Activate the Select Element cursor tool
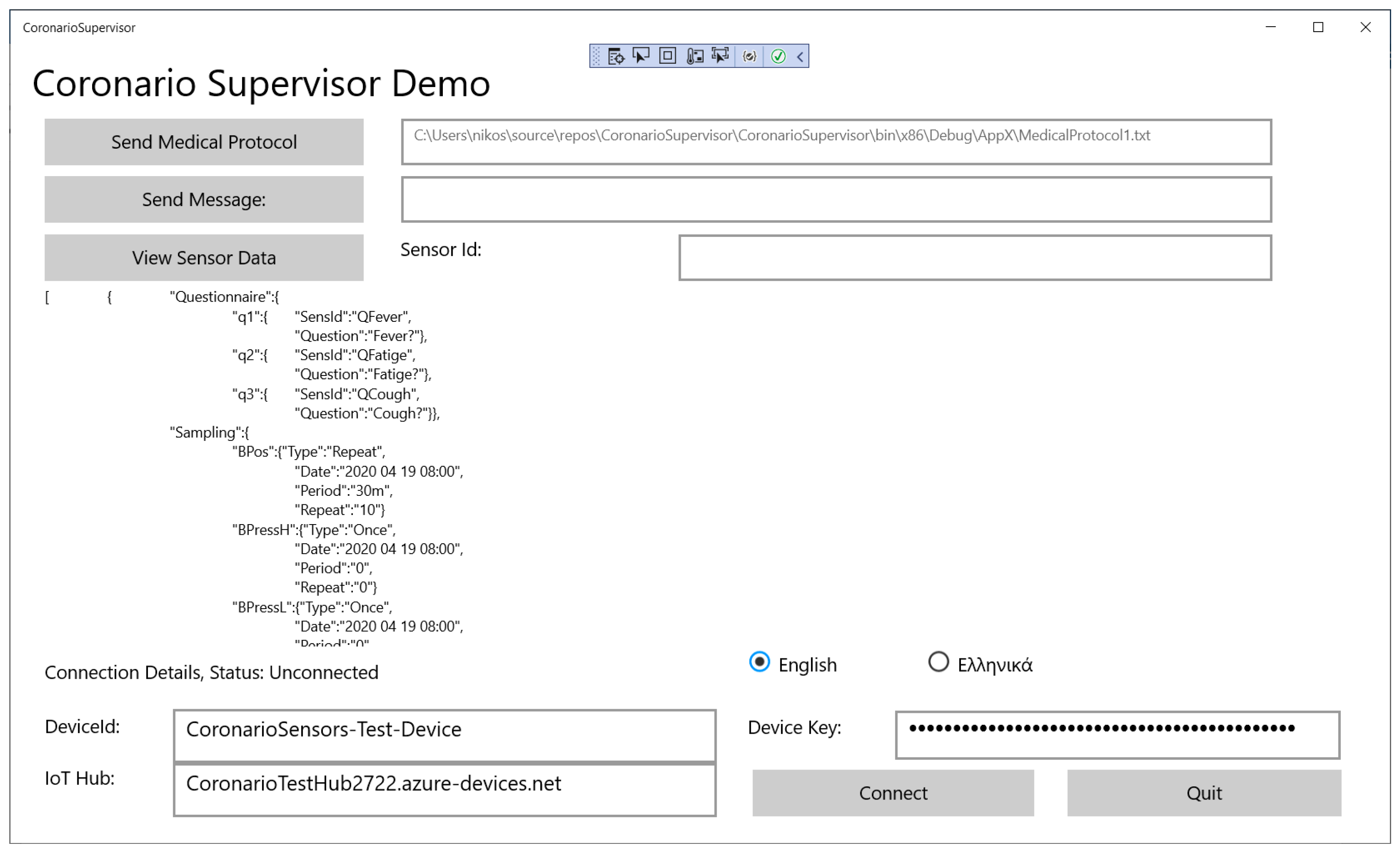Viewport: 1400px width, 854px height. pyautogui.click(x=641, y=56)
